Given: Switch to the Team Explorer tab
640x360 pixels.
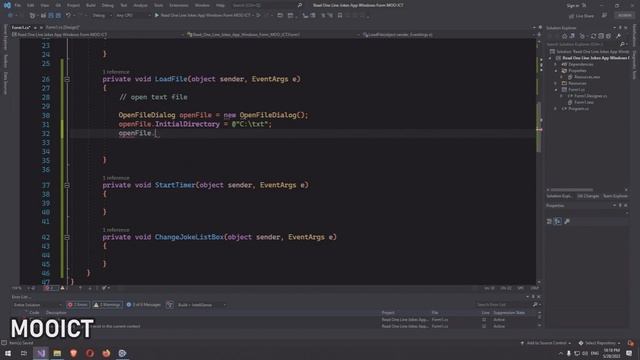Looking at the screenshot, I should (616, 196).
